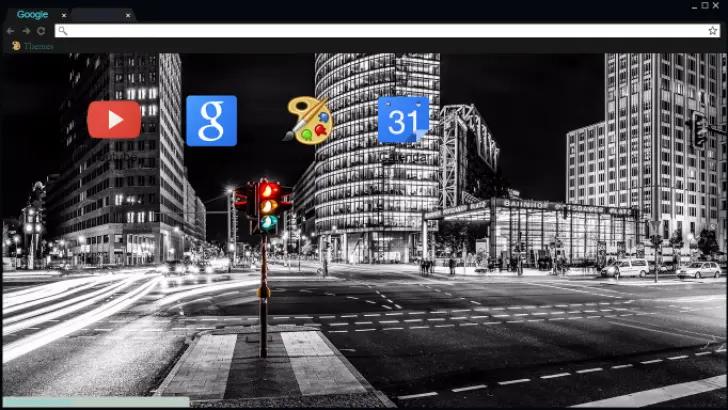The image size is (728, 410).
Task: Open the Google Search app icon
Action: [x=211, y=121]
